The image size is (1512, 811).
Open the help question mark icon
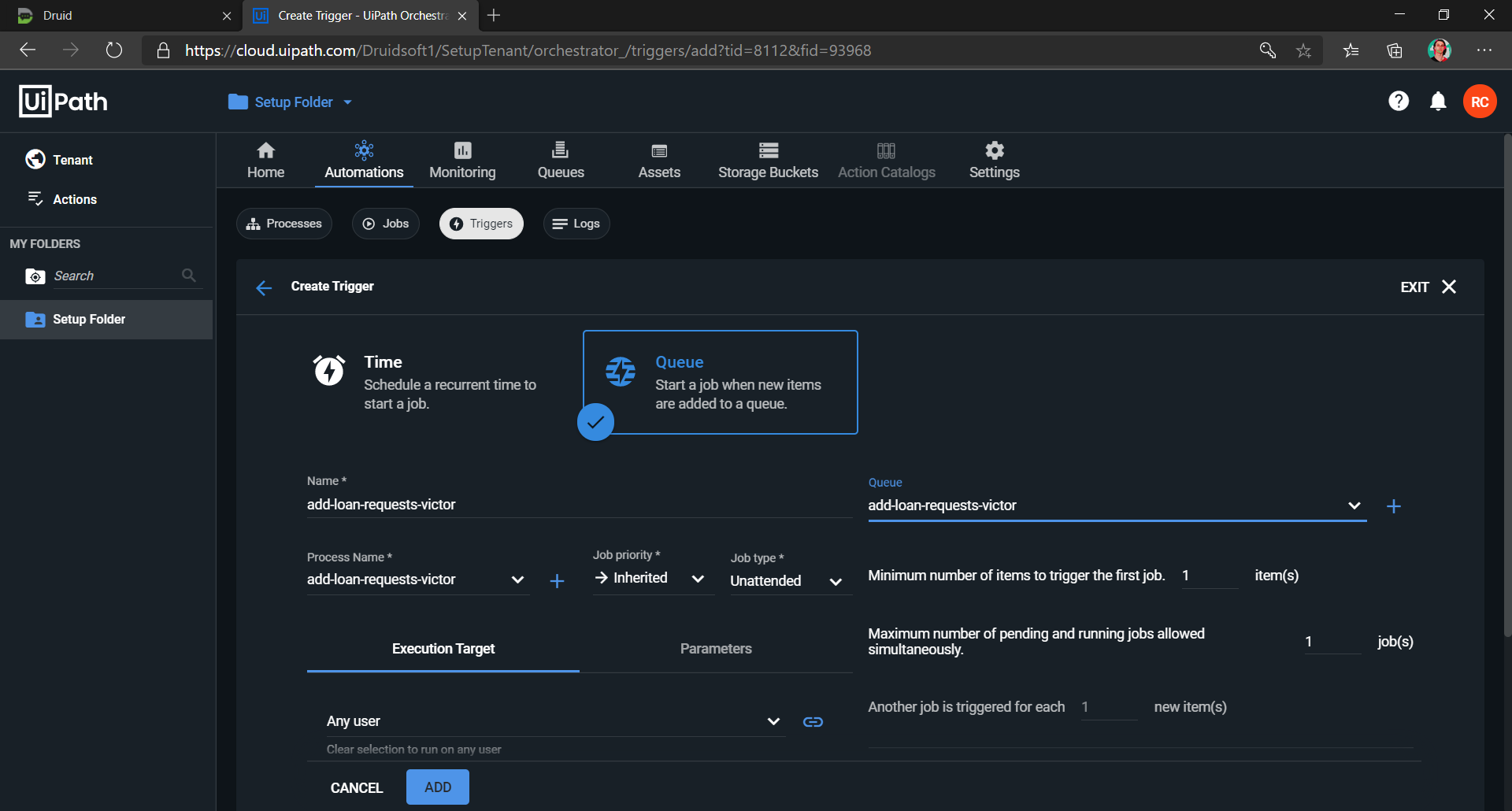pos(1399,101)
